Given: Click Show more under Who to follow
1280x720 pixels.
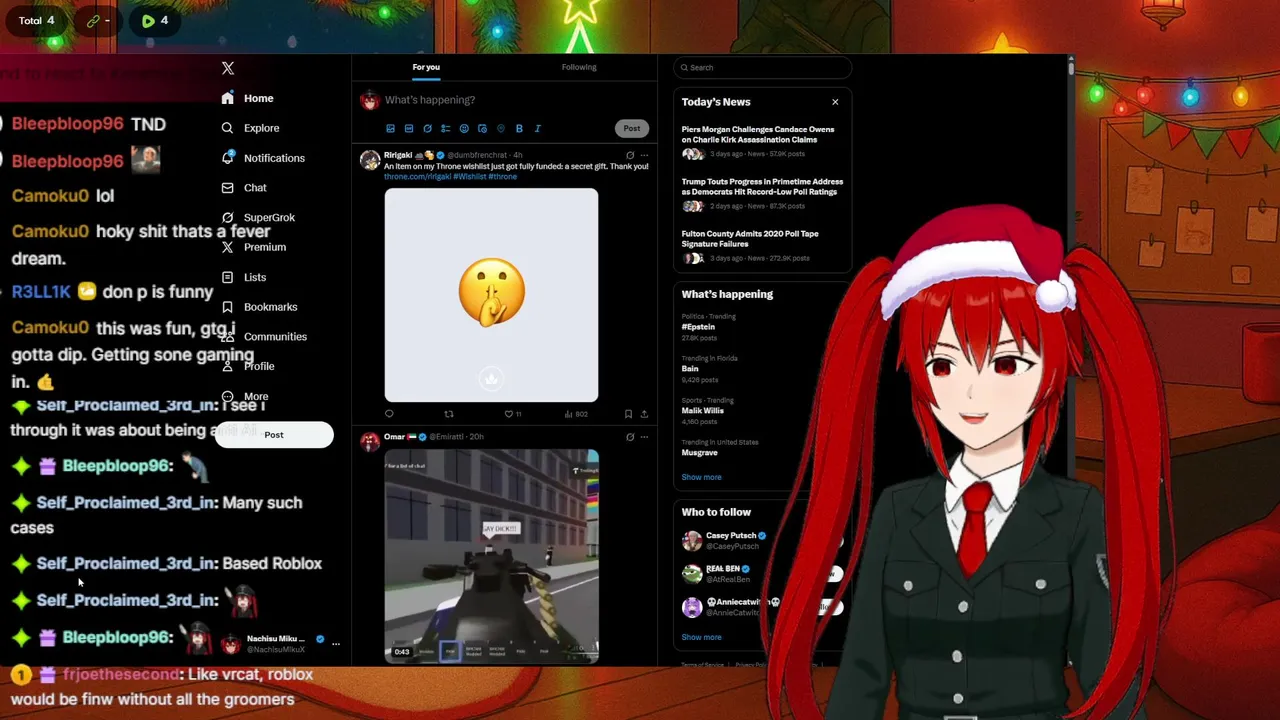Looking at the screenshot, I should [x=701, y=637].
